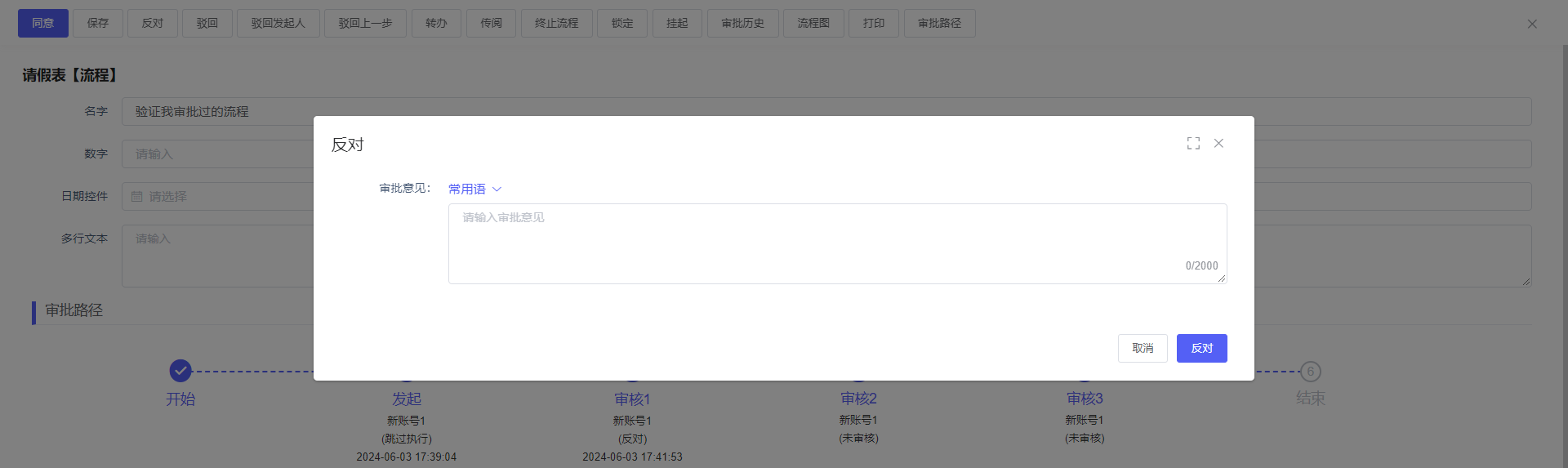Select 驳回发起人 in the toolbar

[x=278, y=23]
